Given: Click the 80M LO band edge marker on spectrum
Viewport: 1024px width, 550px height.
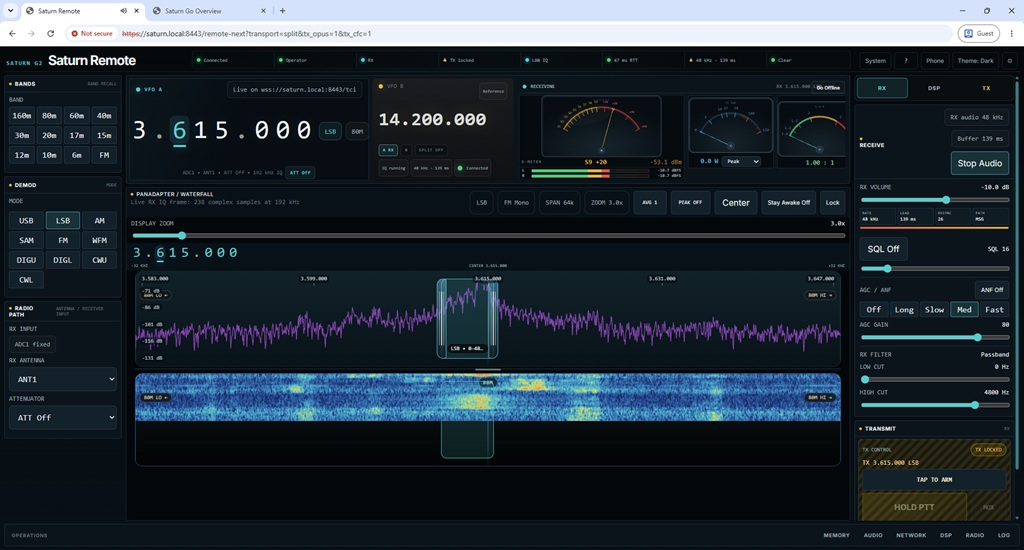Looking at the screenshot, I should pyautogui.click(x=155, y=295).
